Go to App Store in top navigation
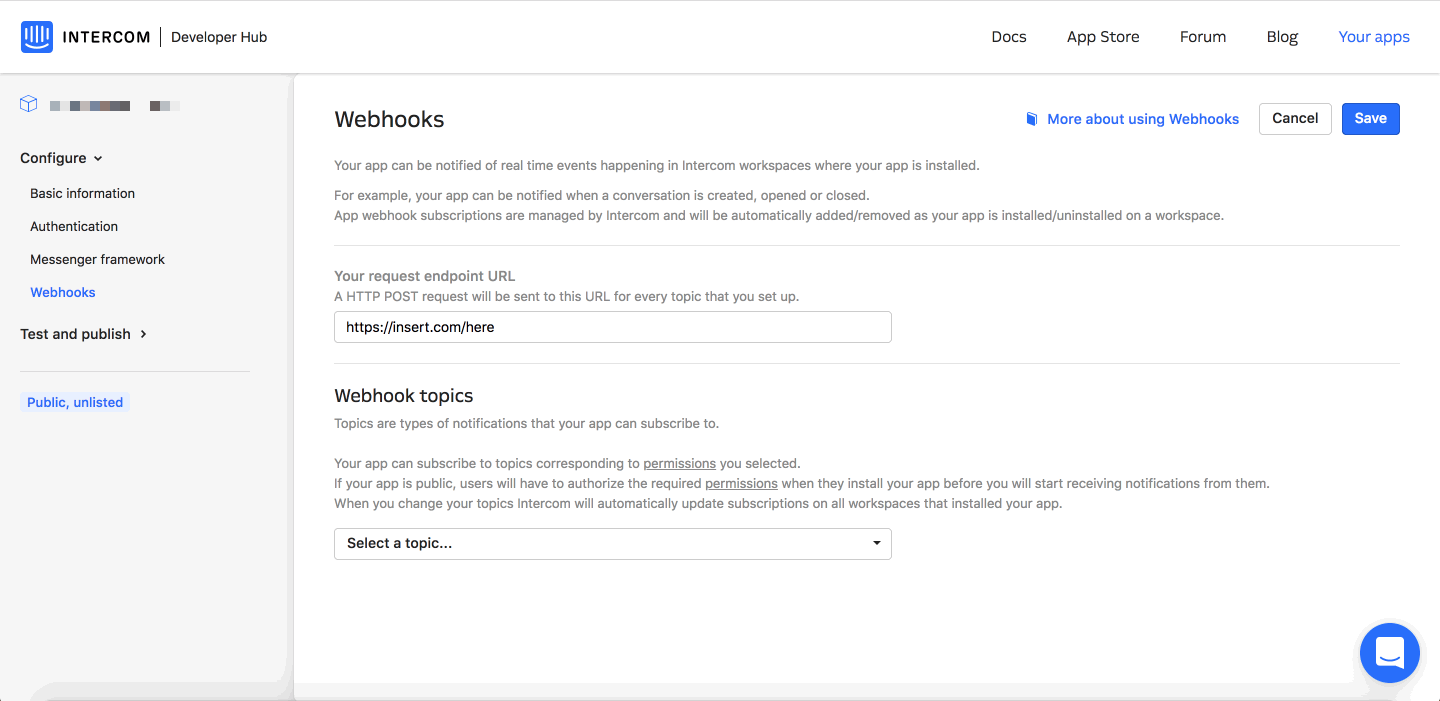 pyautogui.click(x=1103, y=37)
